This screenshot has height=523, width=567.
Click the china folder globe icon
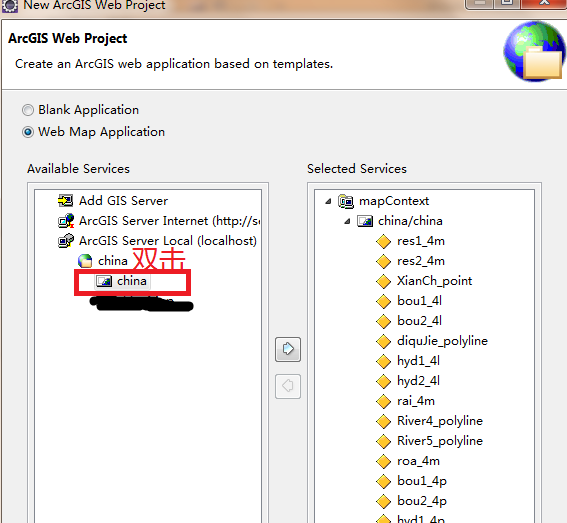point(85,261)
